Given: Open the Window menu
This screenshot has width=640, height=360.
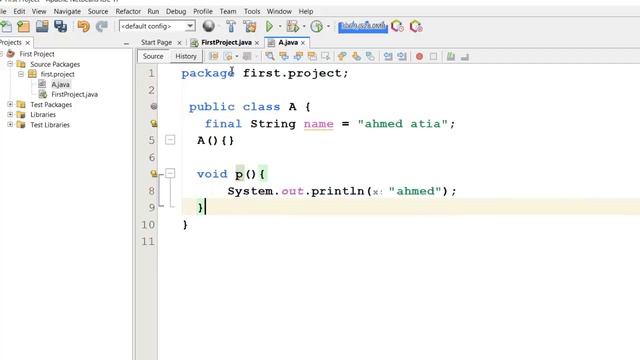Looking at the screenshot, I should click(x=279, y=11).
